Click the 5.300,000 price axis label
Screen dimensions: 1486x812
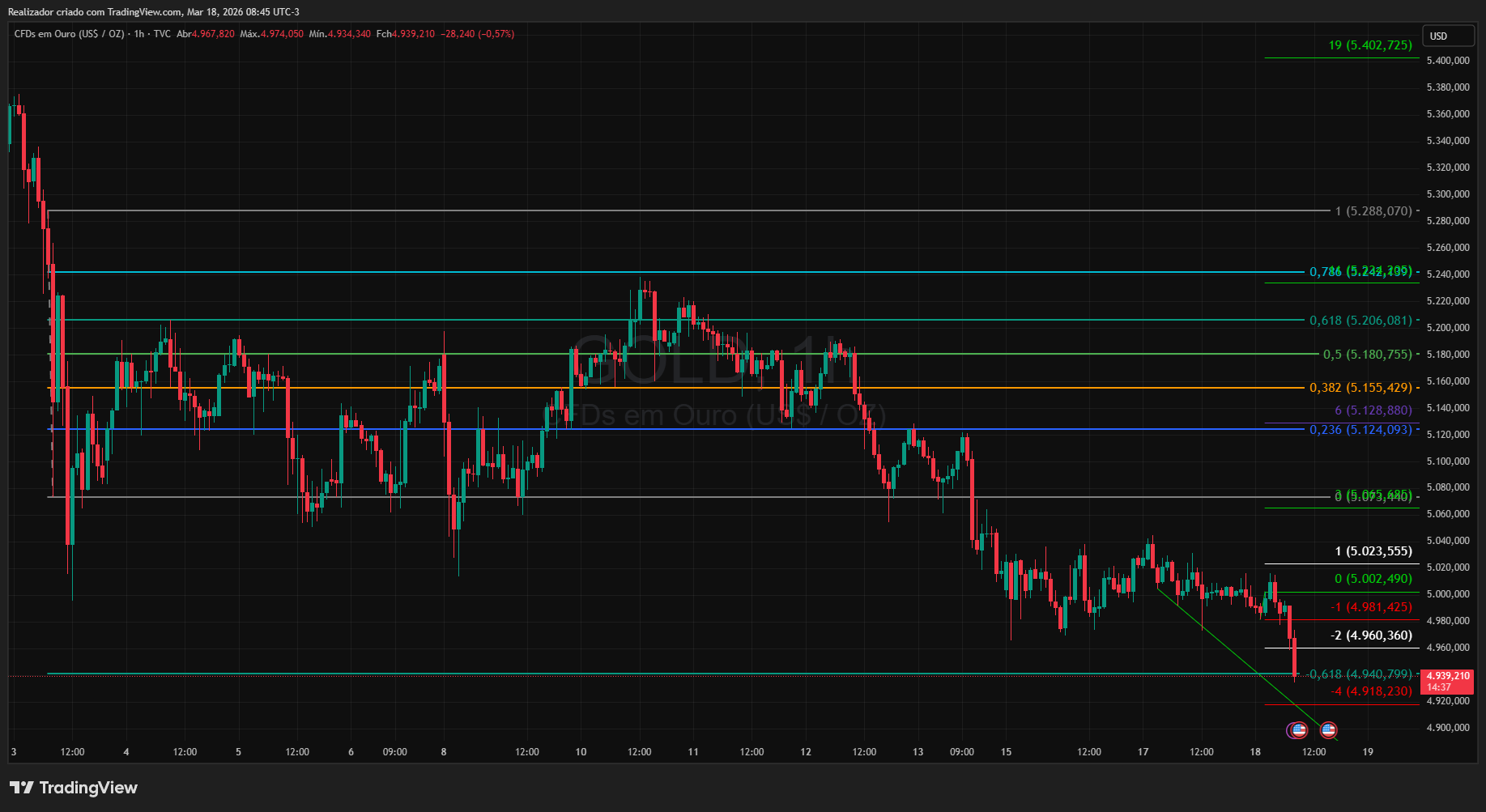(1448, 194)
